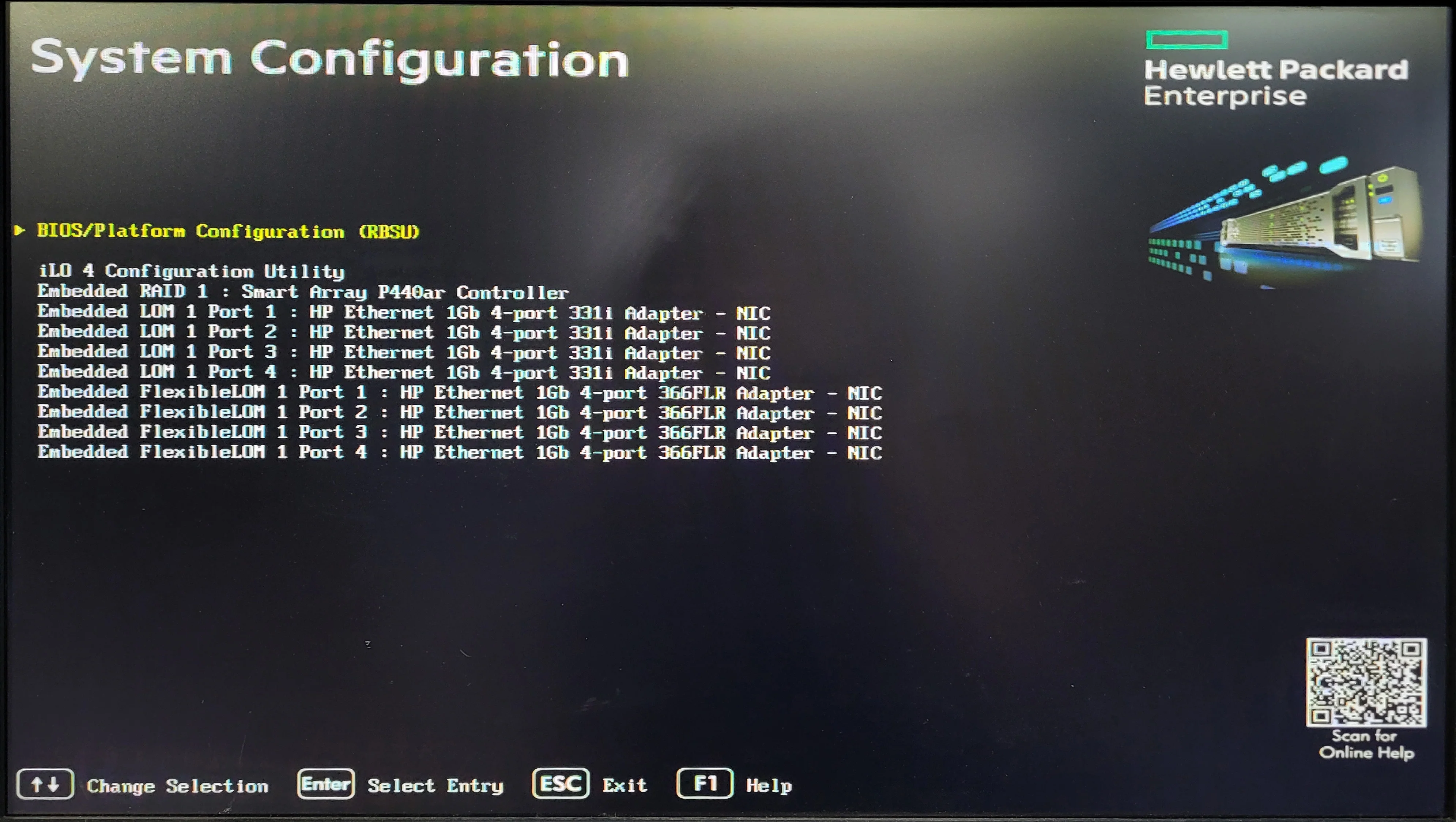Click the Enter key icon
This screenshot has height=822, width=1456.
click(326, 784)
